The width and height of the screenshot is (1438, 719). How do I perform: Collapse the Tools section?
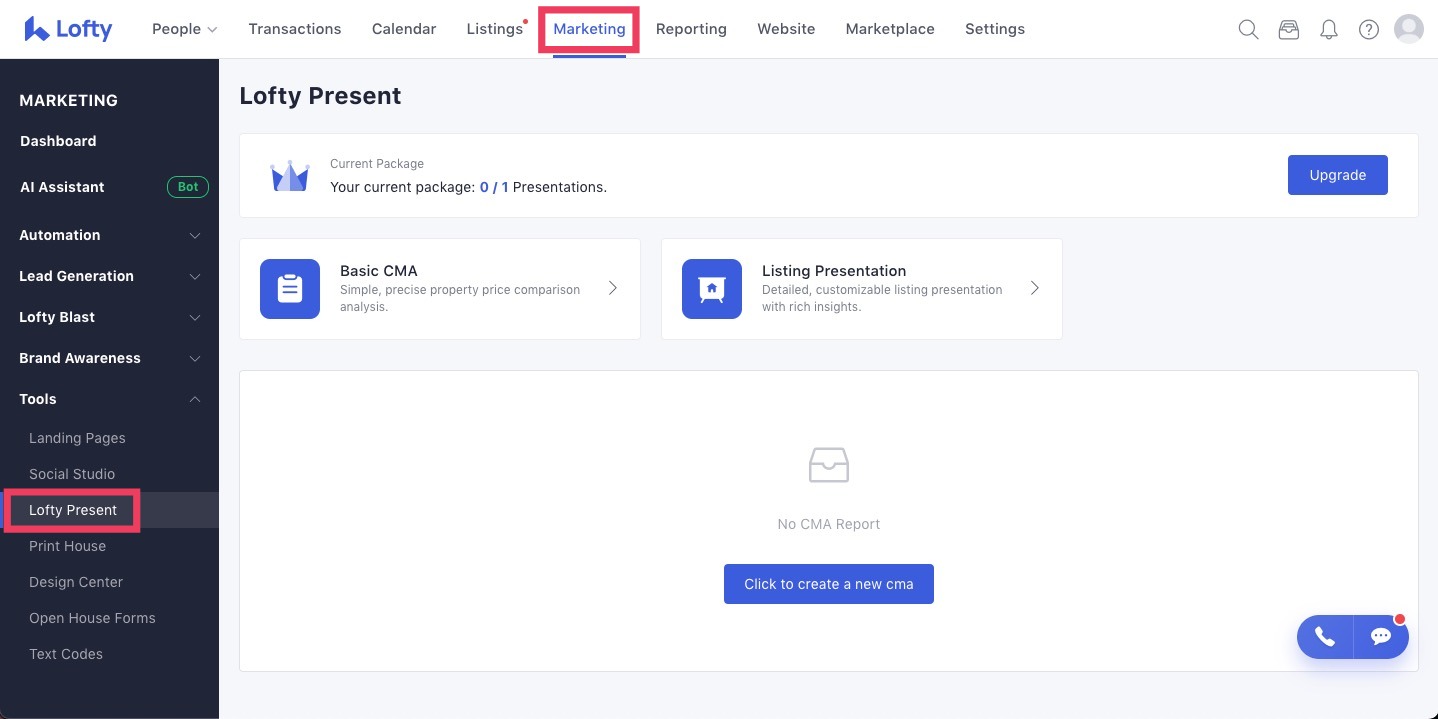[x=109, y=399]
